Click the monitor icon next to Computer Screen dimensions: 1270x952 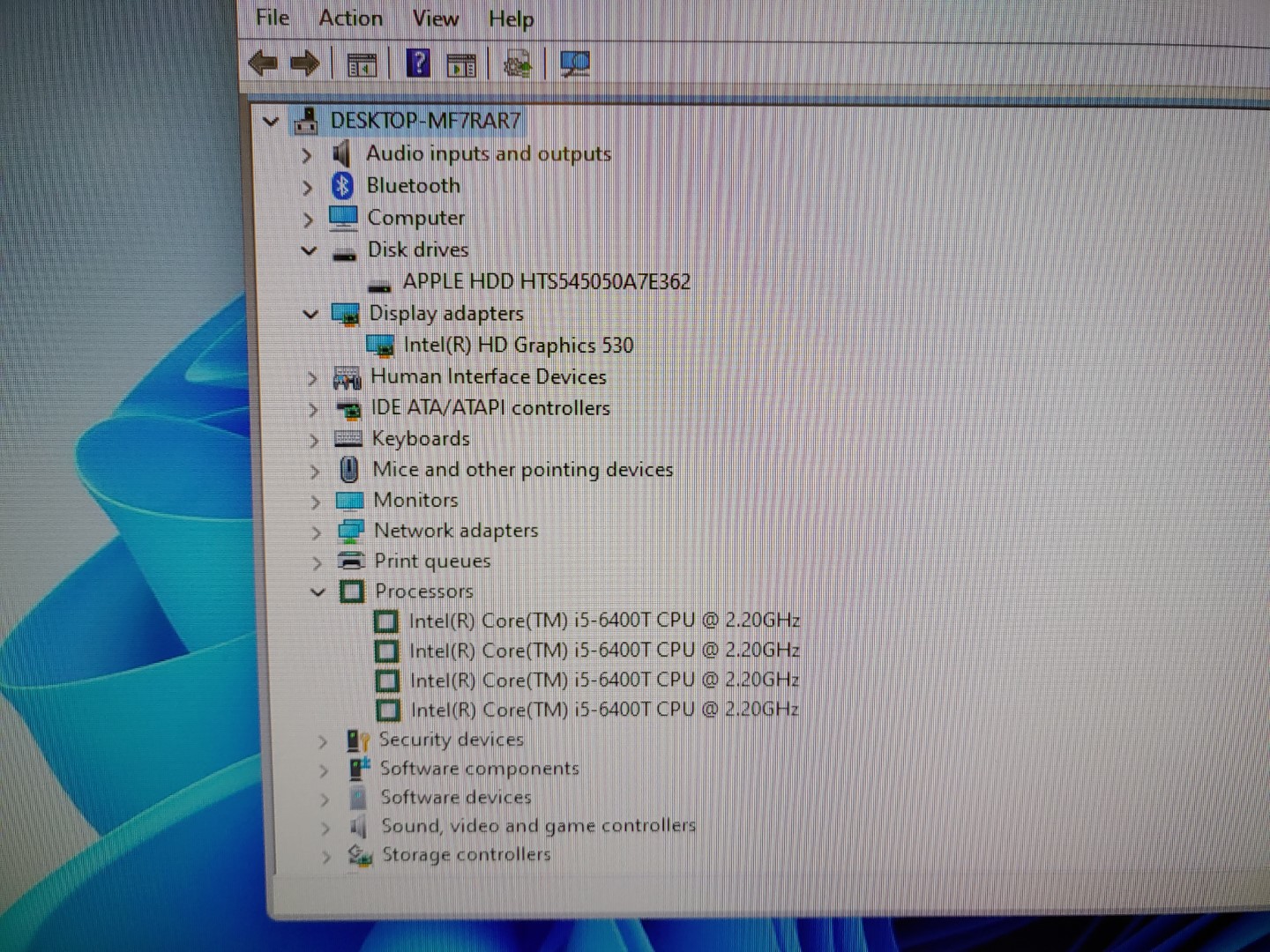point(343,218)
